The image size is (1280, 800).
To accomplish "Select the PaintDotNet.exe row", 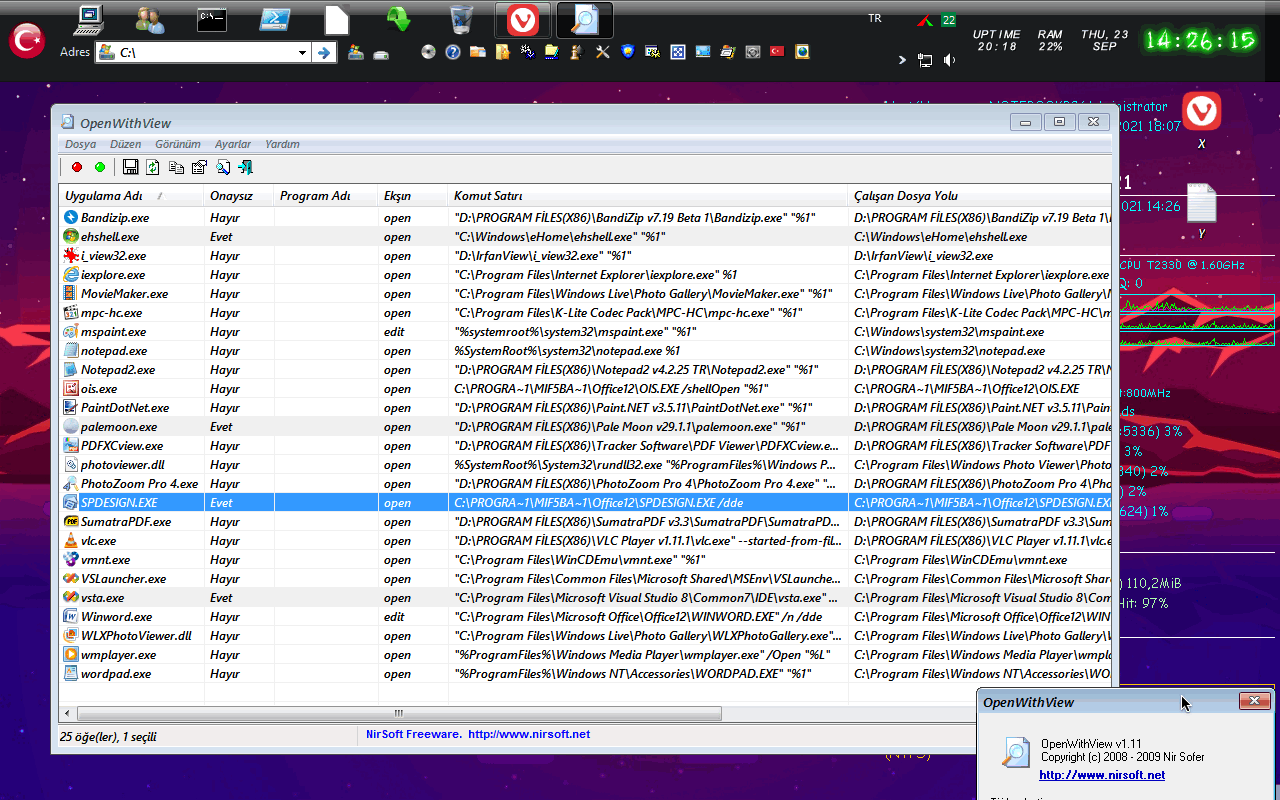I will [x=585, y=407].
